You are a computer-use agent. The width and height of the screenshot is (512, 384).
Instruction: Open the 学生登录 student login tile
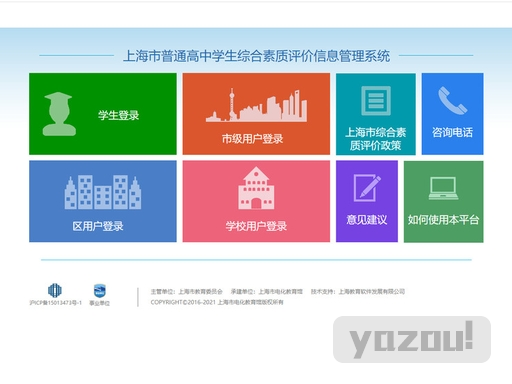(x=103, y=114)
